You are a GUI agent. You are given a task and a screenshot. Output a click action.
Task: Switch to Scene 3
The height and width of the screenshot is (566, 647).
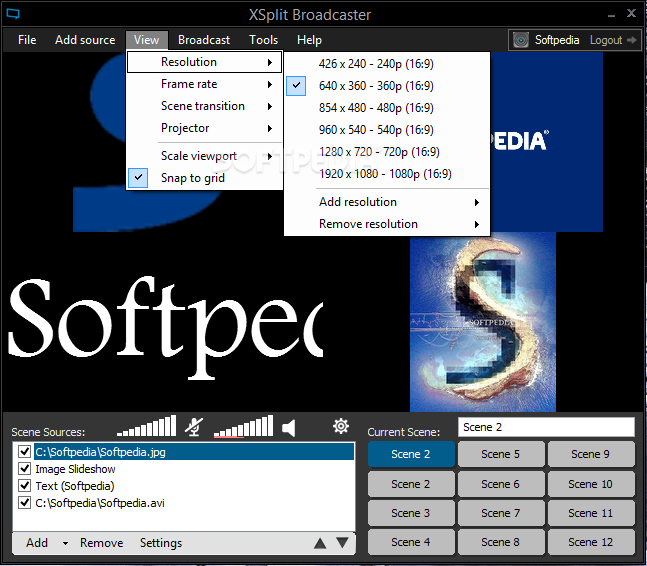click(x=411, y=513)
